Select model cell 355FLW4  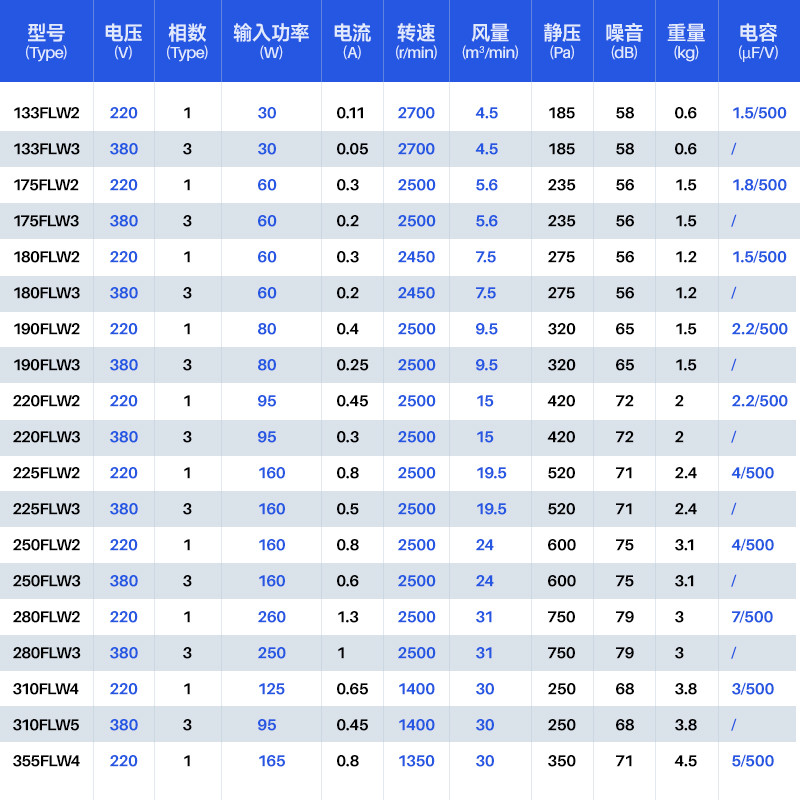tap(46, 761)
